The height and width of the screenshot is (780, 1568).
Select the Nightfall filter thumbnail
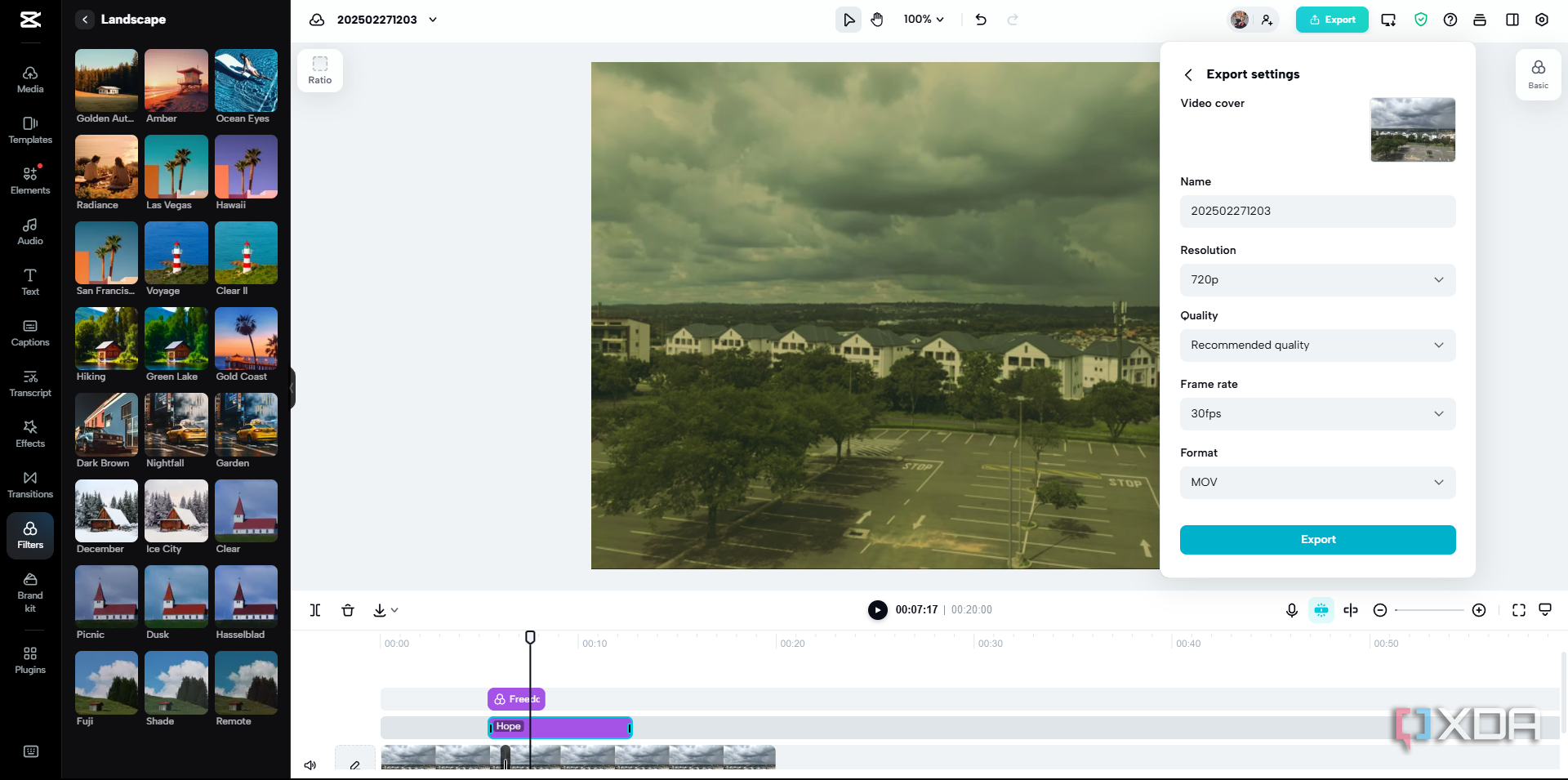[176, 425]
